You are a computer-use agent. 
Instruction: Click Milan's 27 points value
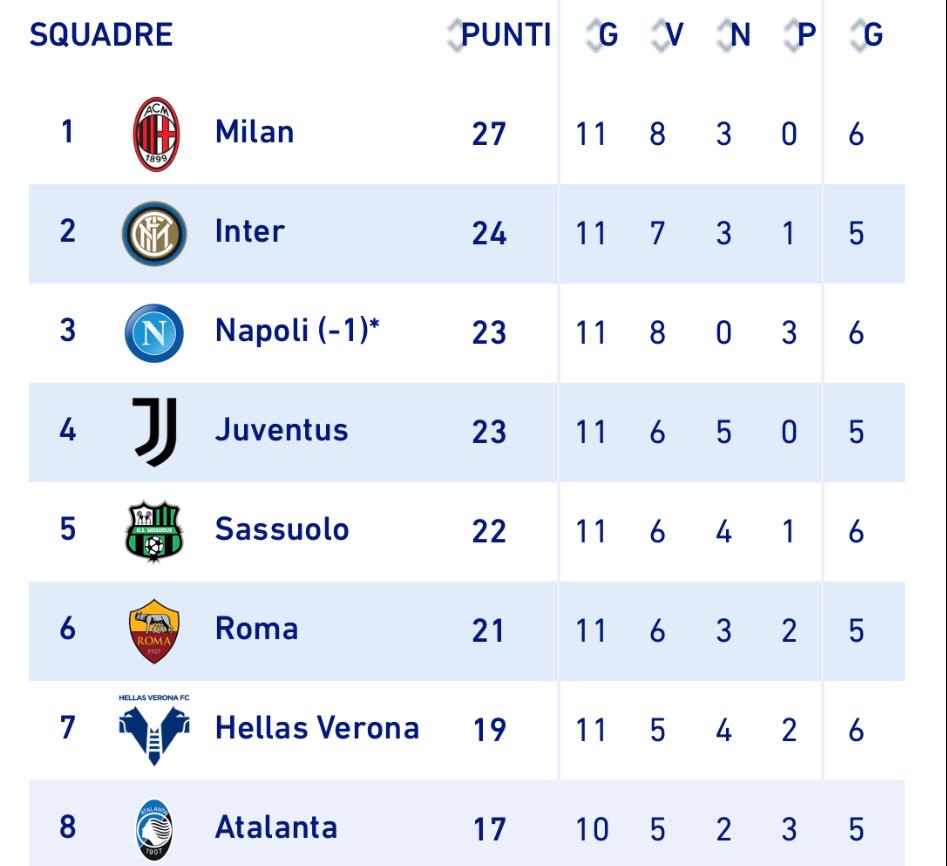click(489, 134)
